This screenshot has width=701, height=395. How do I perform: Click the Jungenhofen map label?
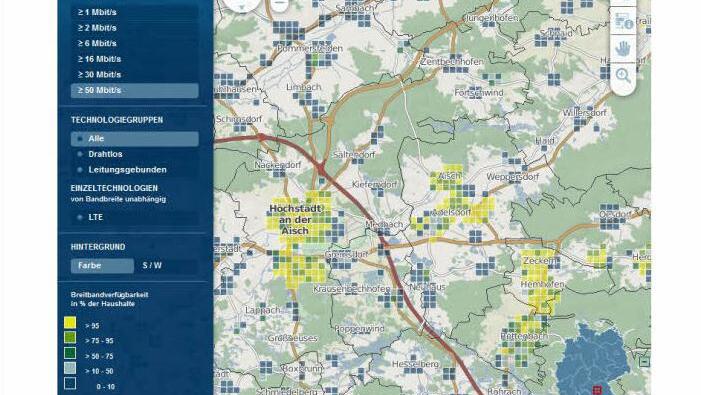pyautogui.click(x=492, y=18)
